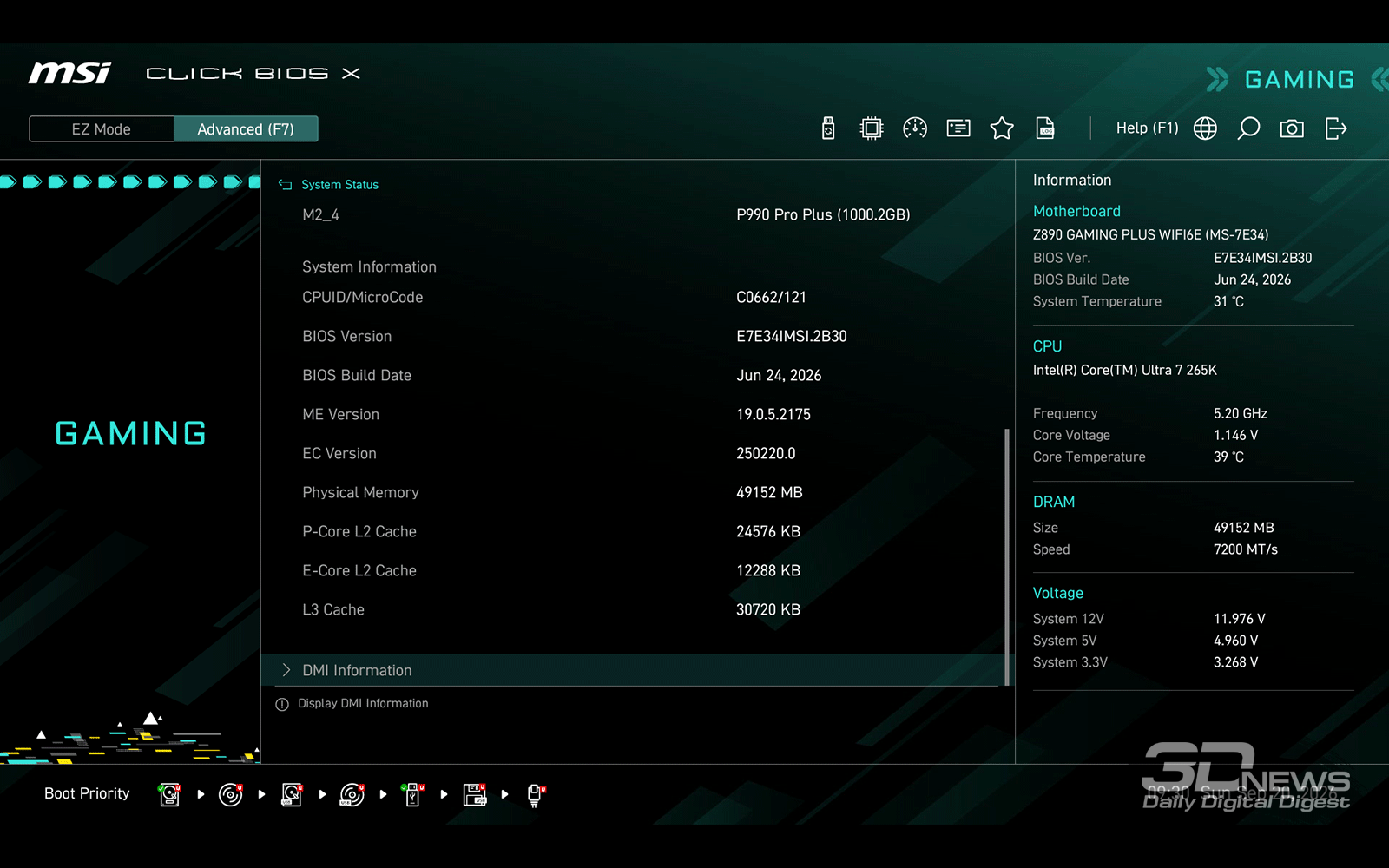Open the language globe icon
Screen dimensions: 1389x868
[1205, 128]
